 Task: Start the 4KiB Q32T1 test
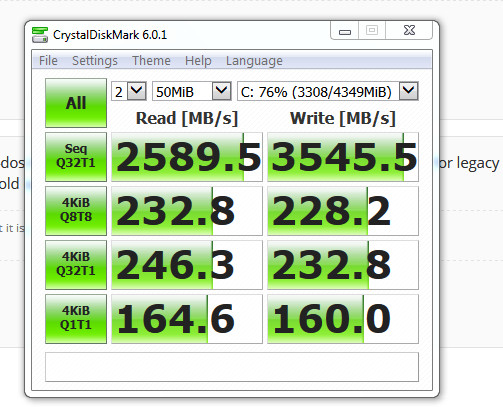pyautogui.click(x=76, y=265)
